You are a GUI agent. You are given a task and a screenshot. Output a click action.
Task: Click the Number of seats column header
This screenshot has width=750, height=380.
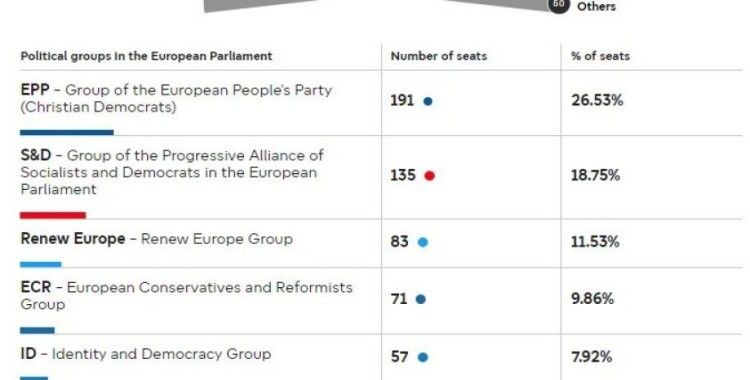tap(439, 56)
